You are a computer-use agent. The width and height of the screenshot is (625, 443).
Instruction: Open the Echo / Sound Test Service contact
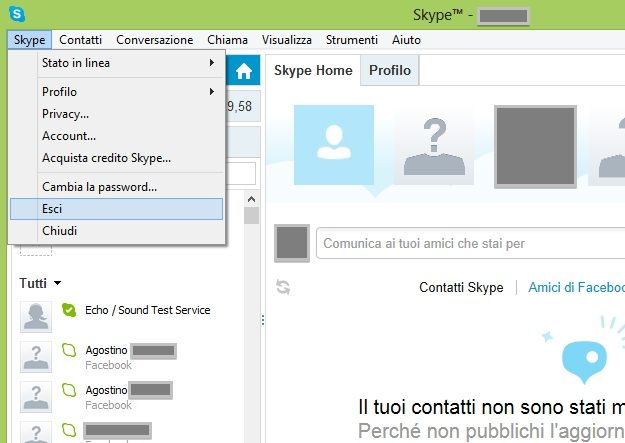pos(147,310)
